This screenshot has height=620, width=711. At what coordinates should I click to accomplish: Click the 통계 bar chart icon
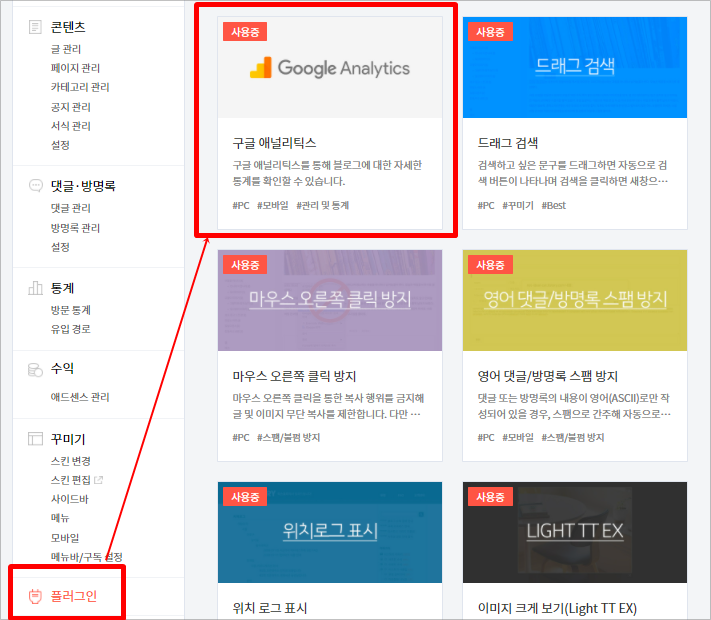[x=35, y=288]
